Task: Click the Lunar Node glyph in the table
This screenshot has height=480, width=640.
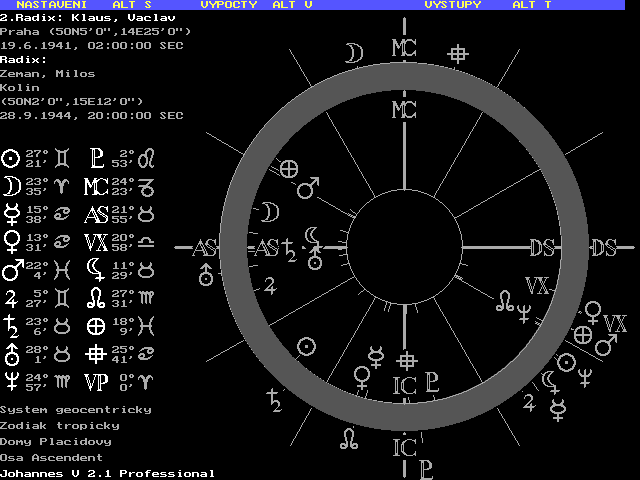Action: point(96,298)
